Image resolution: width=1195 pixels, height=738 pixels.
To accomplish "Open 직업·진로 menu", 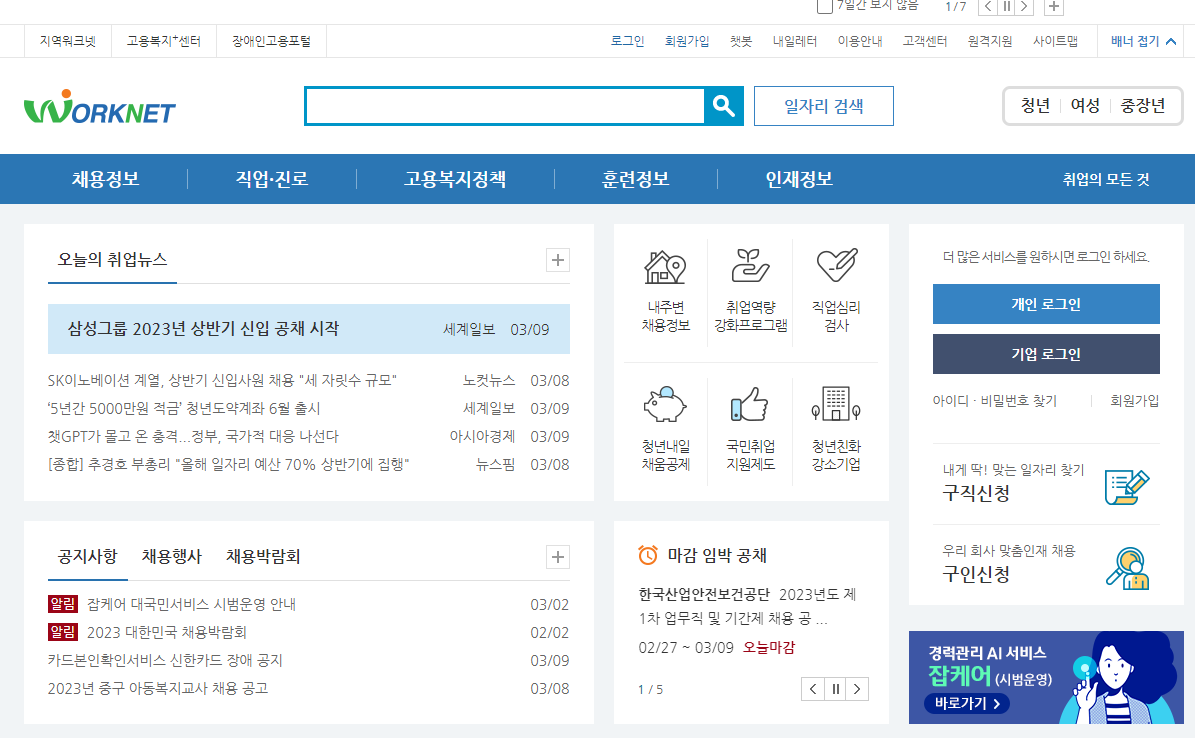I will pos(271,179).
